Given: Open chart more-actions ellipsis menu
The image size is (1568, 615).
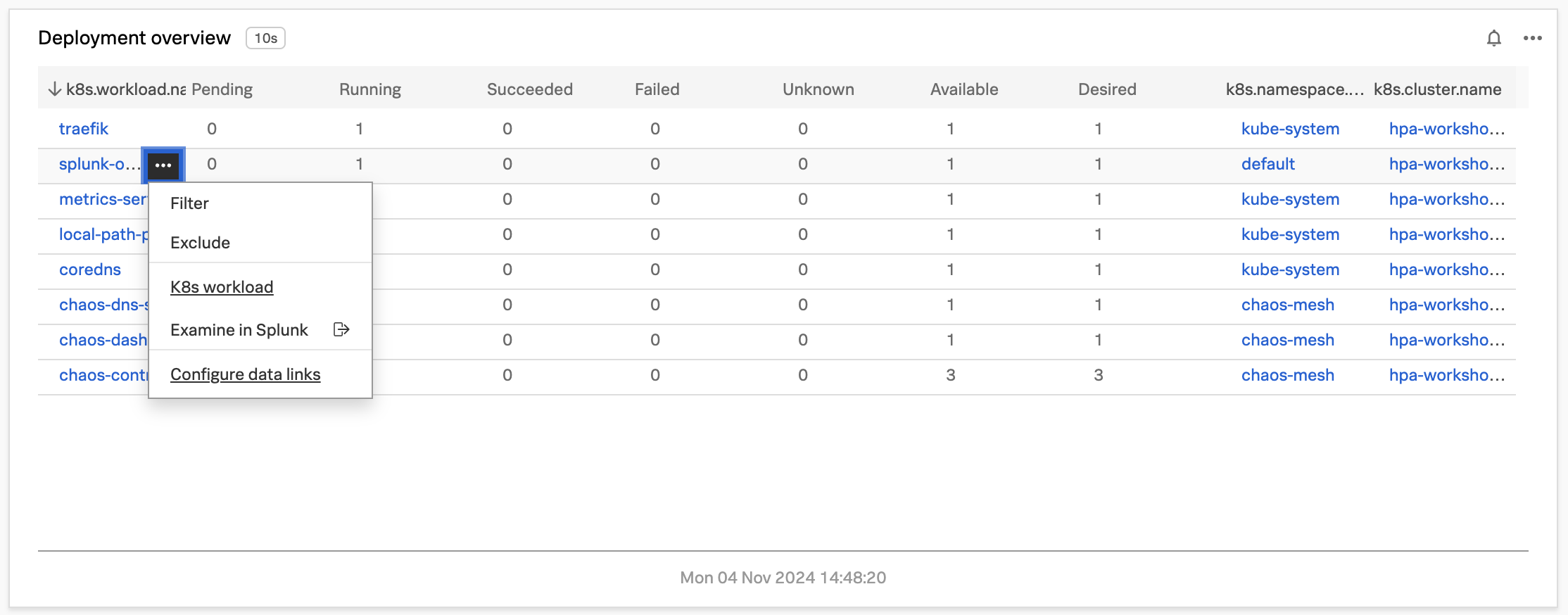Looking at the screenshot, I should (1532, 38).
